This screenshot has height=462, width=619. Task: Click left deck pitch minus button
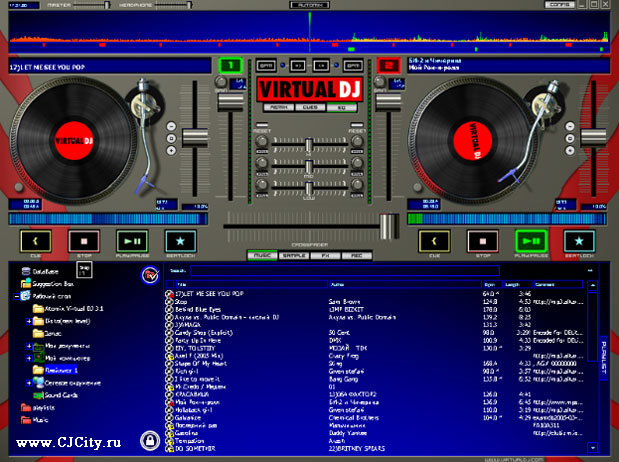[x=171, y=126]
